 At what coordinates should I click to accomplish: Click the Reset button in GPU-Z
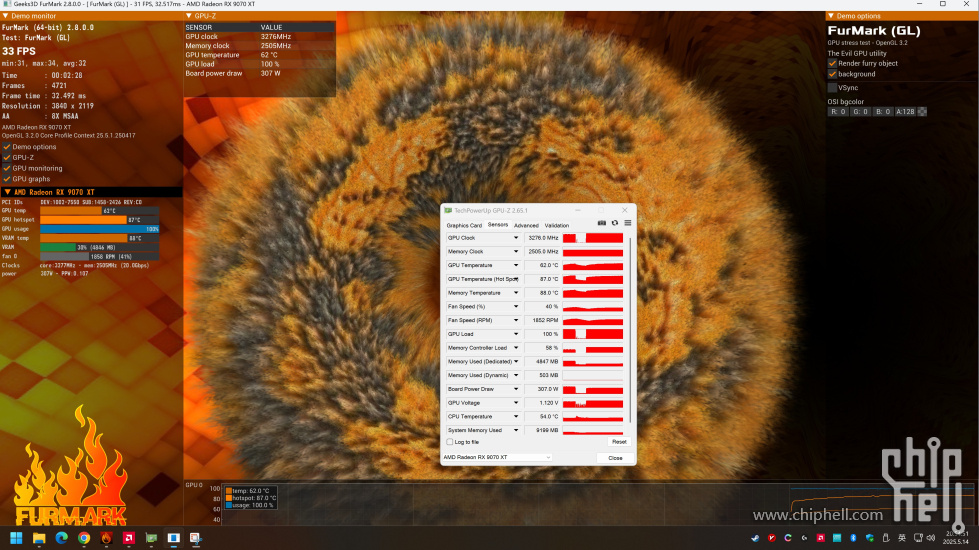pyautogui.click(x=619, y=442)
